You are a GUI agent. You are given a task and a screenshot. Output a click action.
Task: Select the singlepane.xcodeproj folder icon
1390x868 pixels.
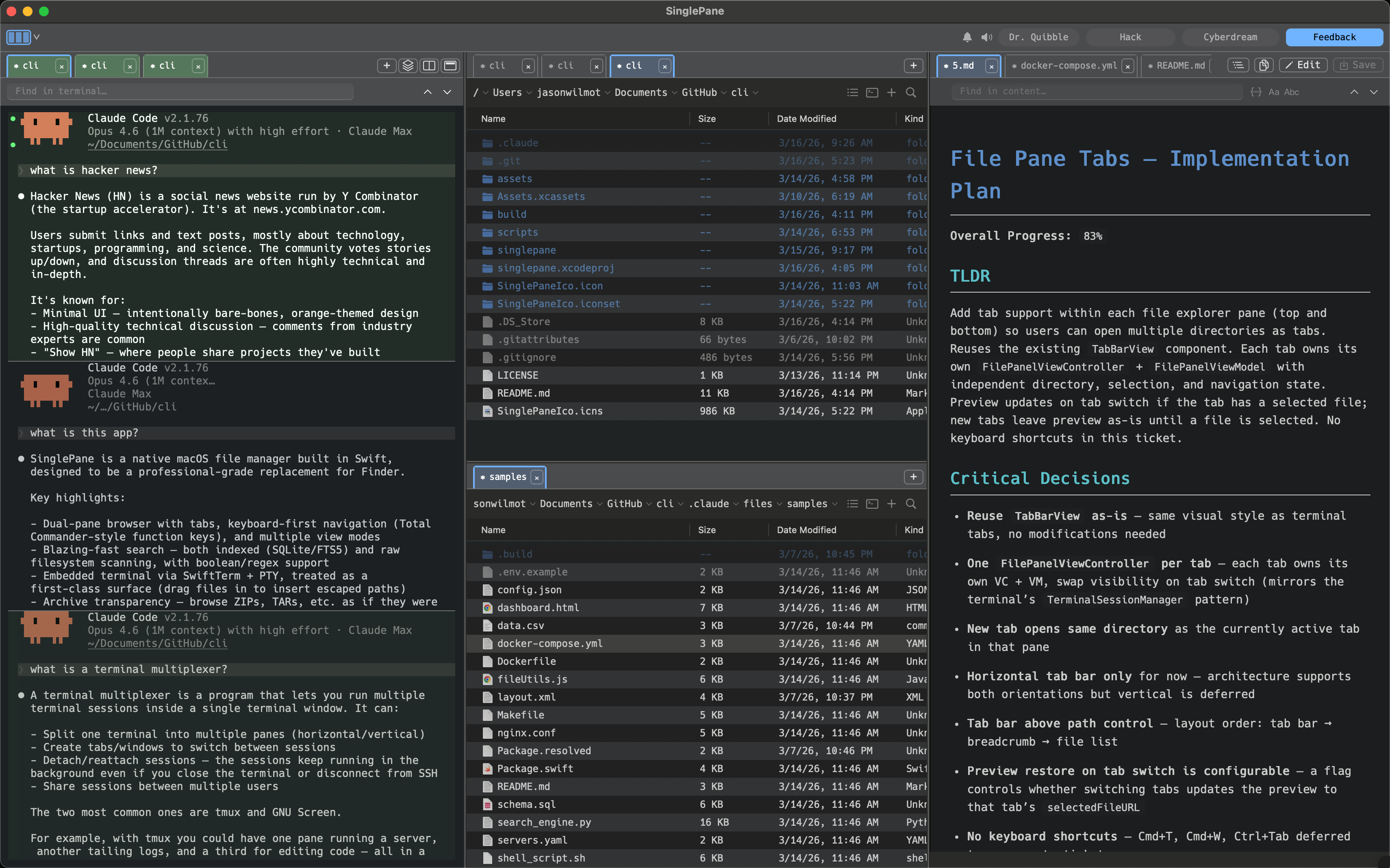point(487,268)
